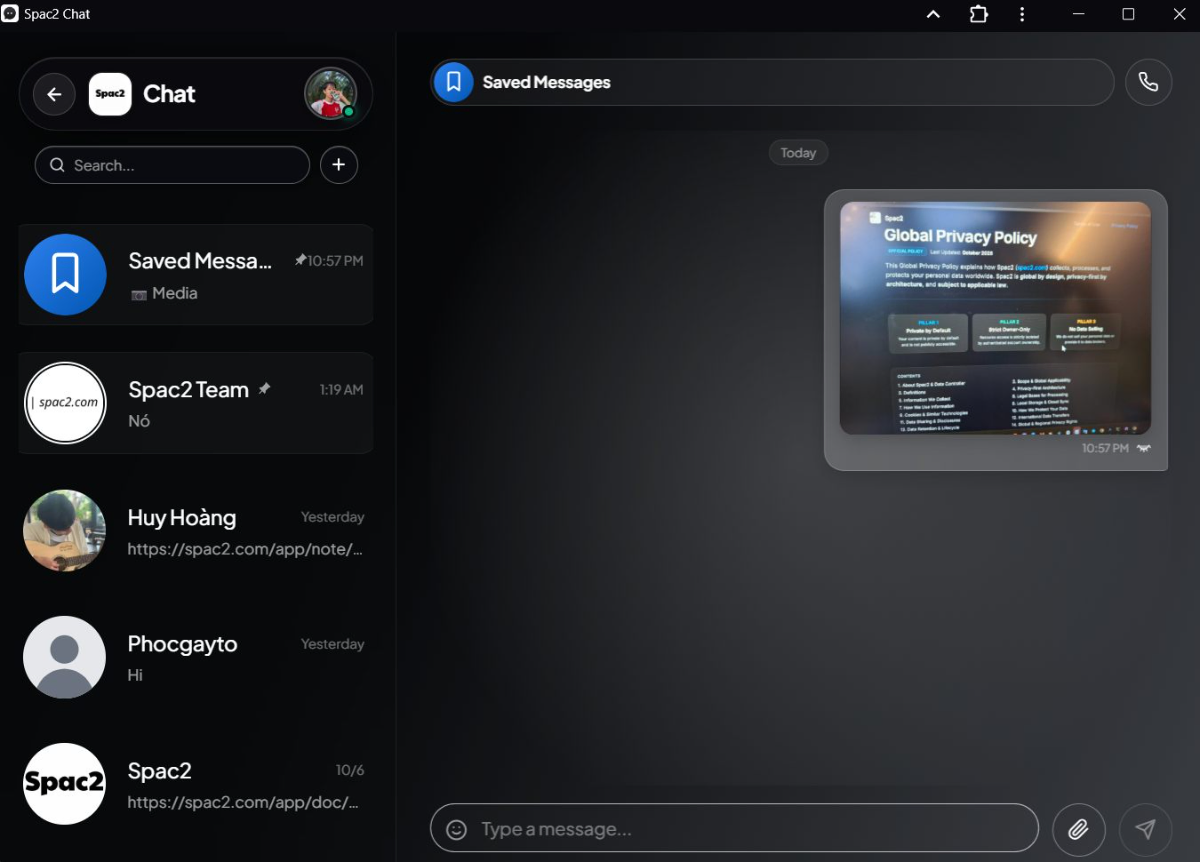This screenshot has width=1200, height=862.
Task: Click the Spac2 chat avatar logo
Action: click(65, 784)
